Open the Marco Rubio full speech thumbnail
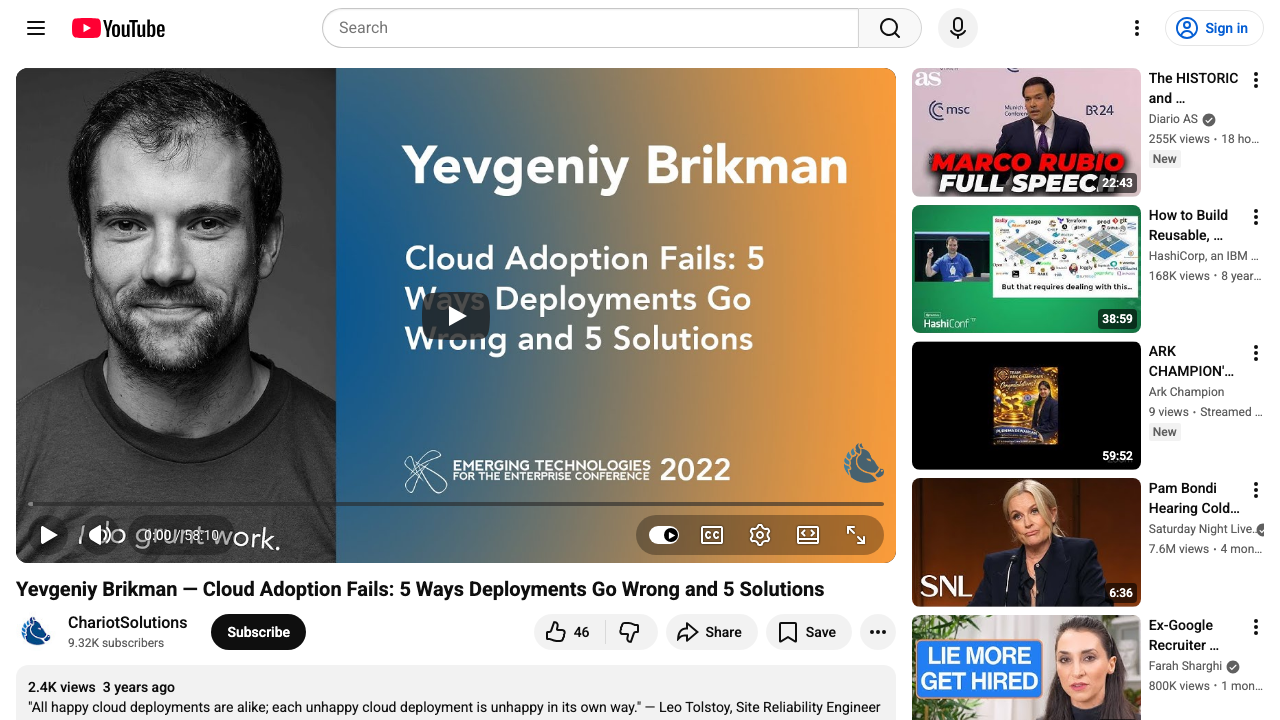The height and width of the screenshot is (720, 1280). 1026,132
